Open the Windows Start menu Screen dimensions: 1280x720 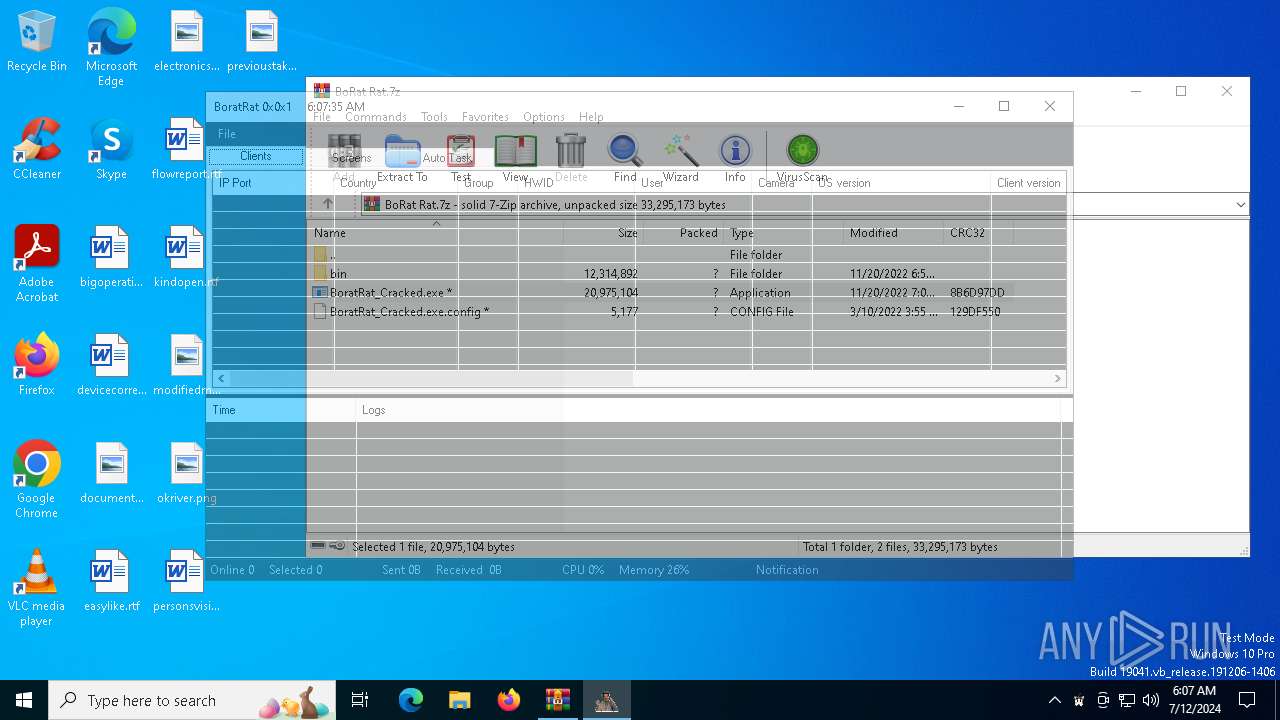24,700
